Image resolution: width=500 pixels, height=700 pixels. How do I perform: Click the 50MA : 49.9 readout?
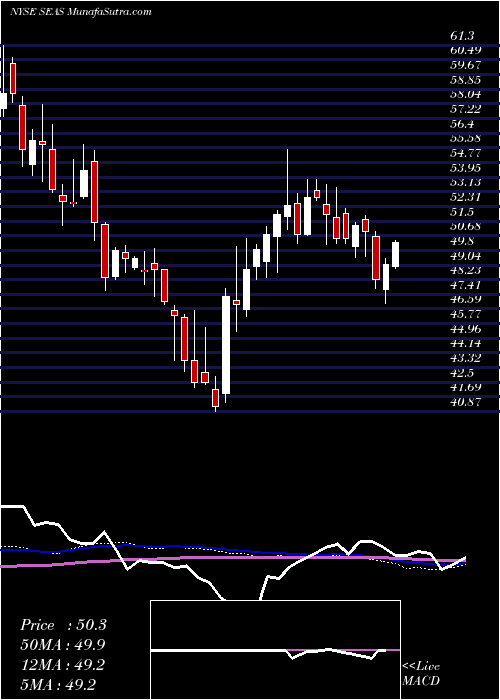coord(63,645)
